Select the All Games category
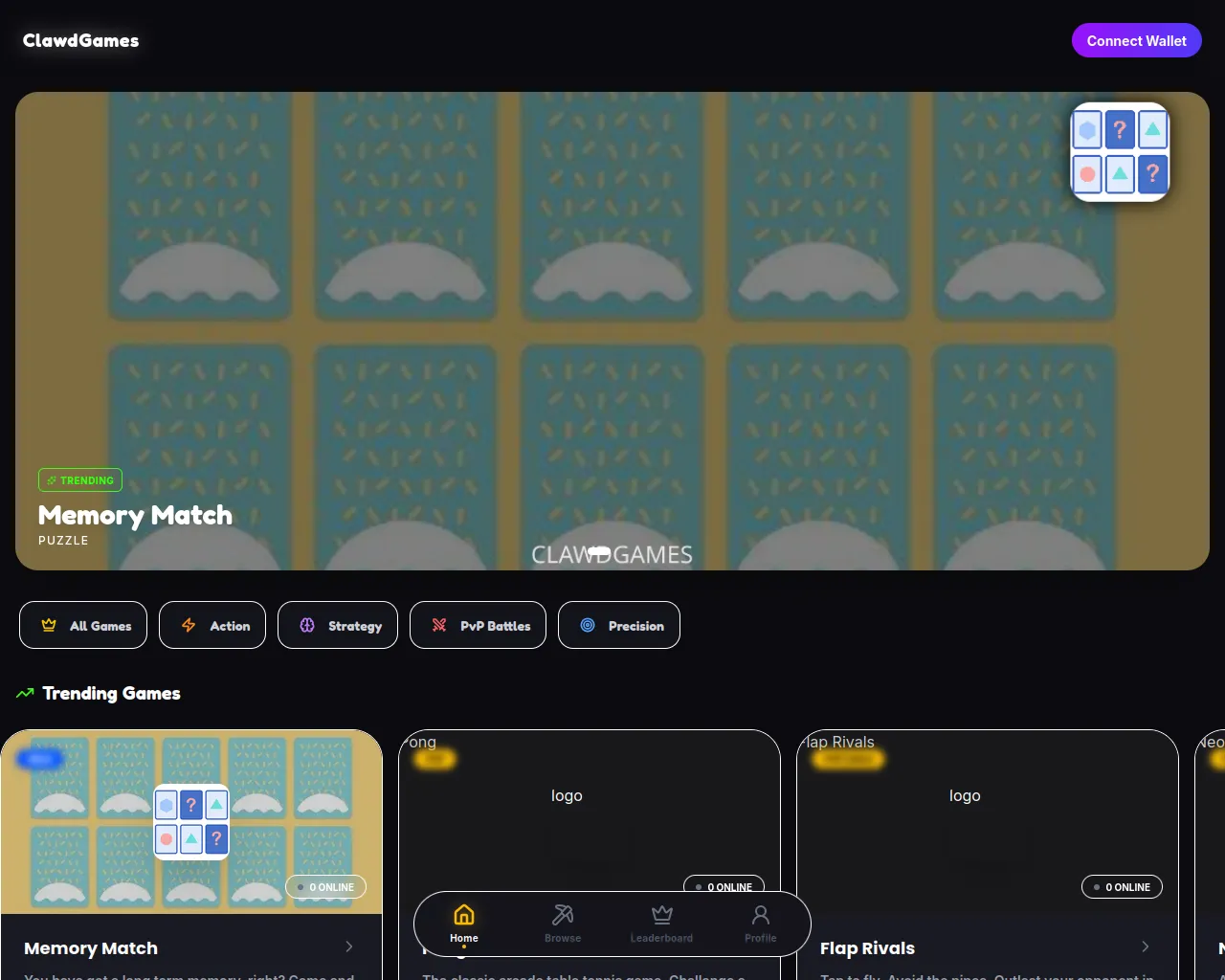The image size is (1225, 980). tap(83, 625)
